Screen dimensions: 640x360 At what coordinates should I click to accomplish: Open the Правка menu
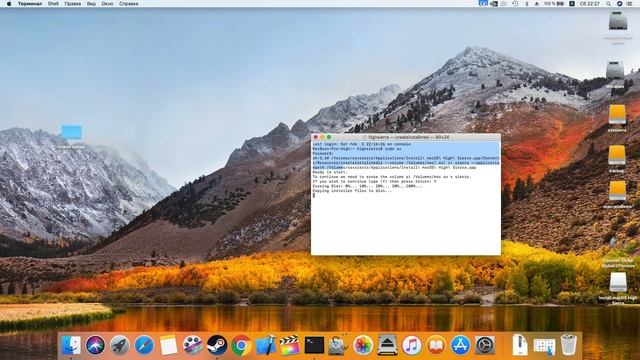click(x=72, y=4)
